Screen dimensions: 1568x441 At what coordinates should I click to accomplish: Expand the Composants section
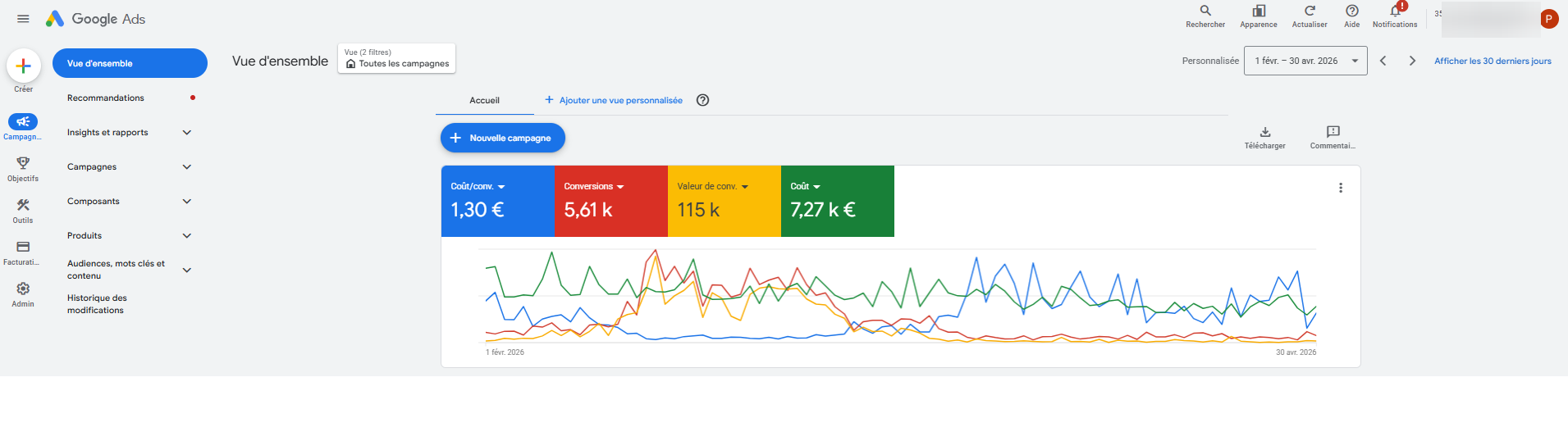coord(187,201)
